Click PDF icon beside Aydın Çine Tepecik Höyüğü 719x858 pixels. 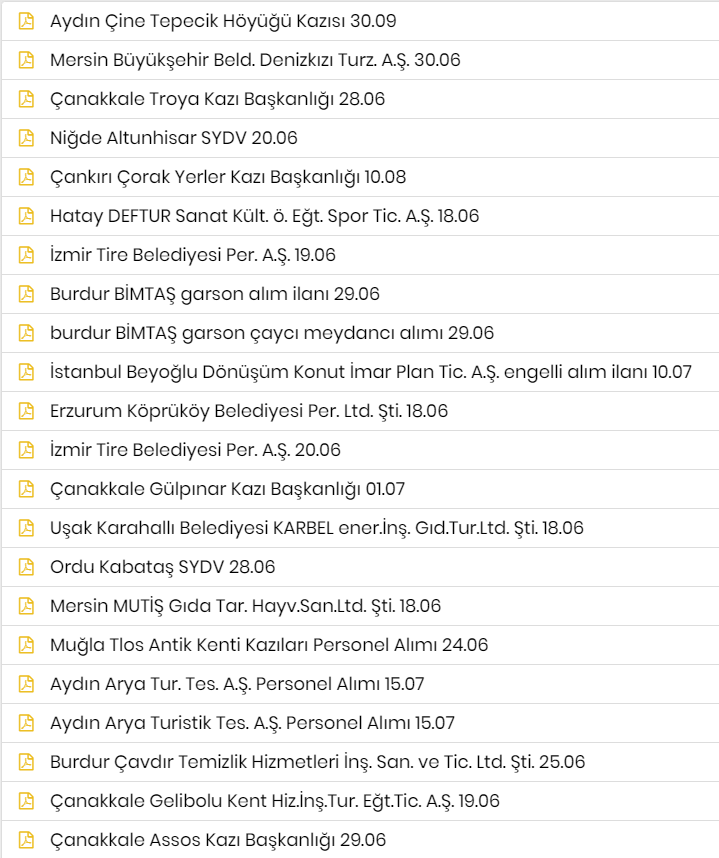[x=26, y=21]
